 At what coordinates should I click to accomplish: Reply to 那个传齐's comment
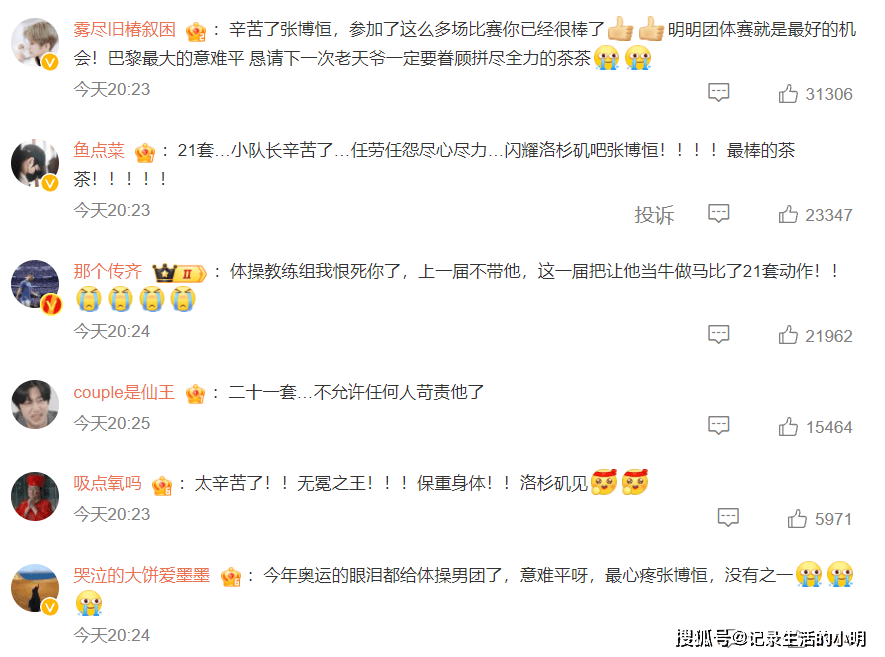pyautogui.click(x=718, y=334)
